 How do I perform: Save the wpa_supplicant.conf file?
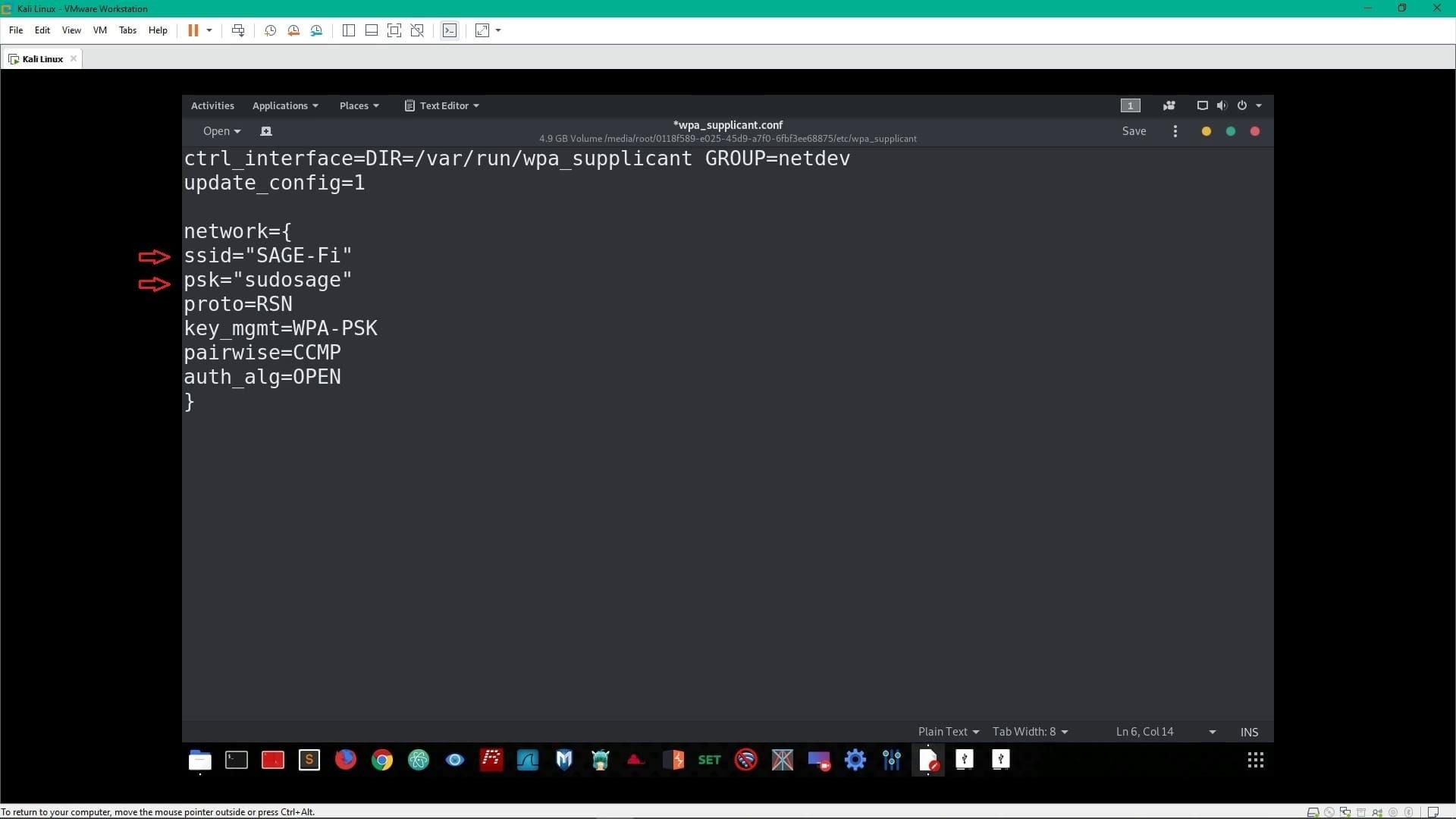tap(1134, 131)
